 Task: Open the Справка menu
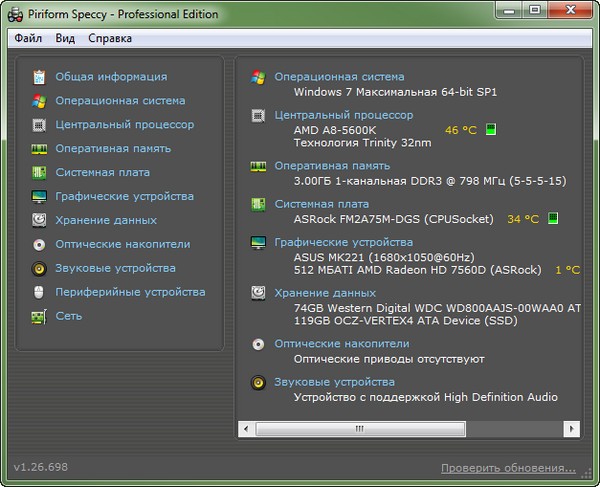pyautogui.click(x=110, y=38)
